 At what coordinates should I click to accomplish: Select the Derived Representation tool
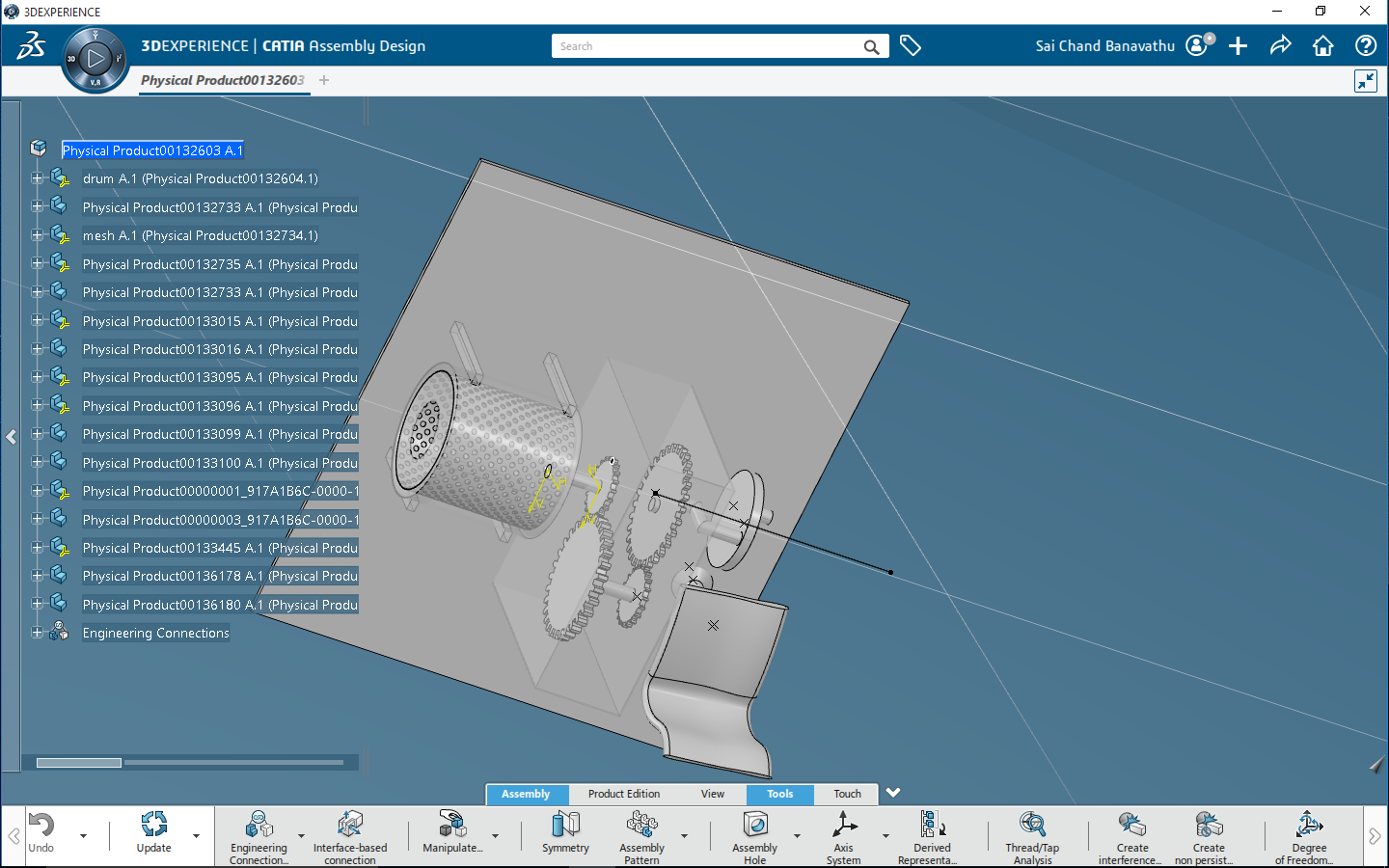(x=932, y=836)
